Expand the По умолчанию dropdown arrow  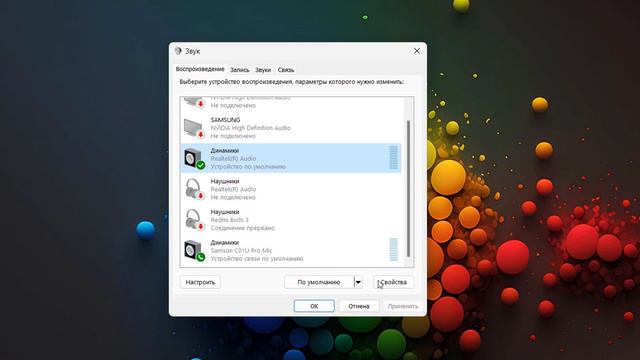358,282
